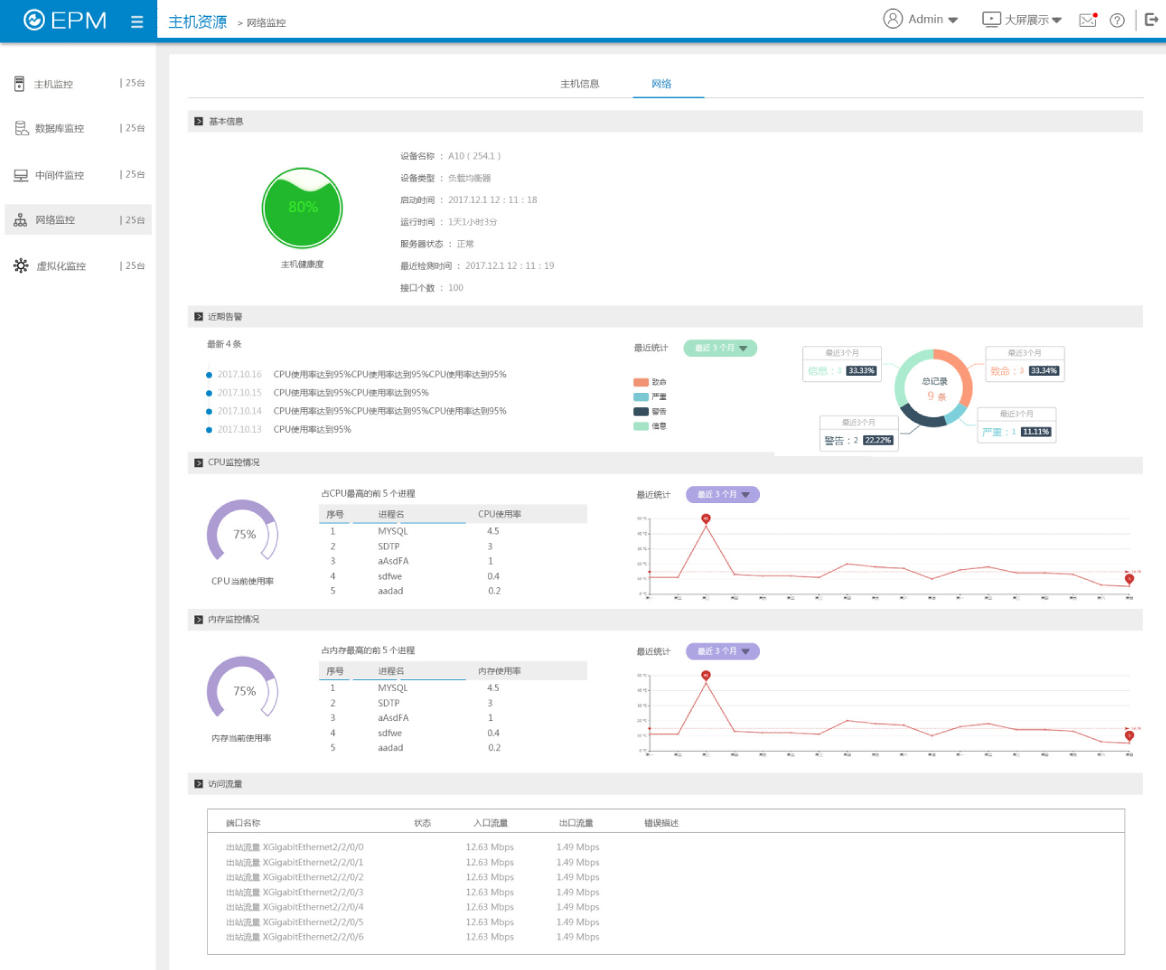
Task: Click the memory 75% usage gauge
Action: [x=243, y=688]
